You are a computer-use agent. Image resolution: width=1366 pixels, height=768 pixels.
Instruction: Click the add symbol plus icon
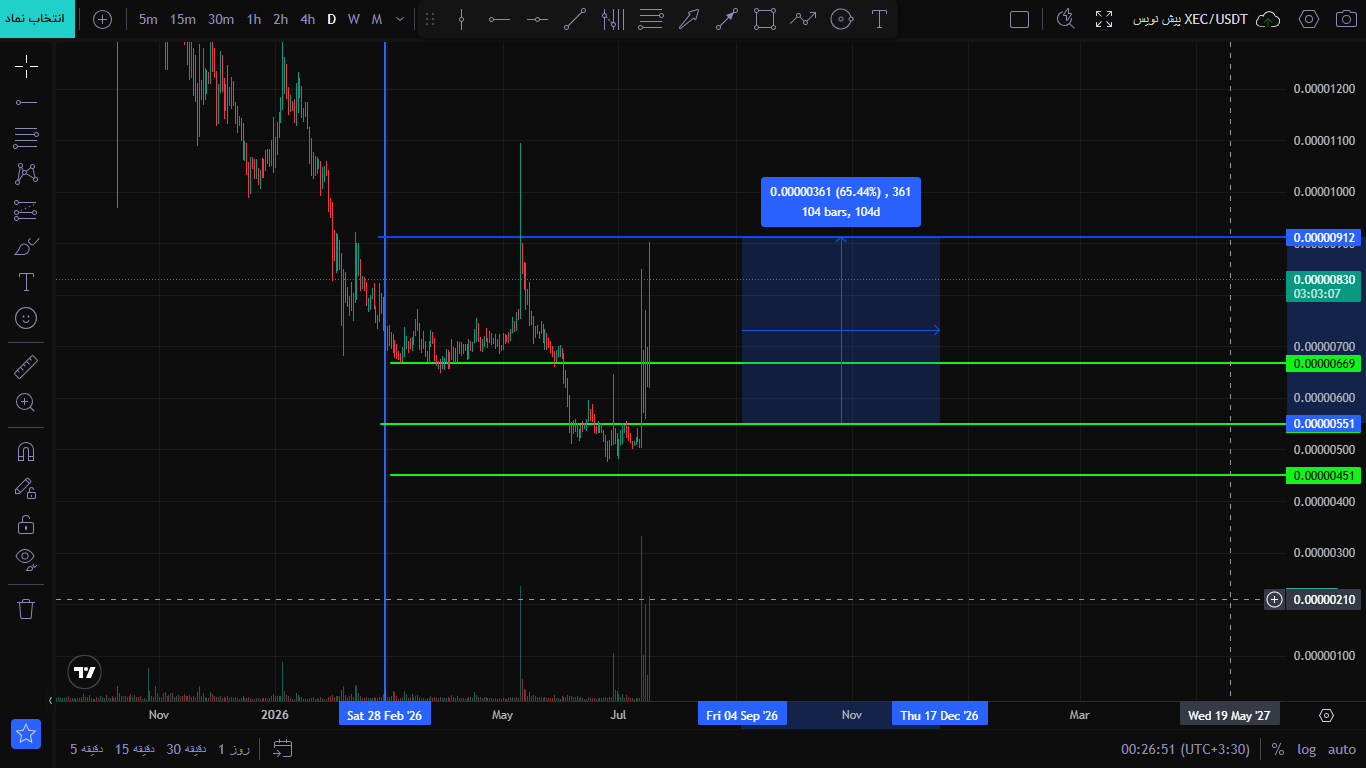[x=102, y=19]
